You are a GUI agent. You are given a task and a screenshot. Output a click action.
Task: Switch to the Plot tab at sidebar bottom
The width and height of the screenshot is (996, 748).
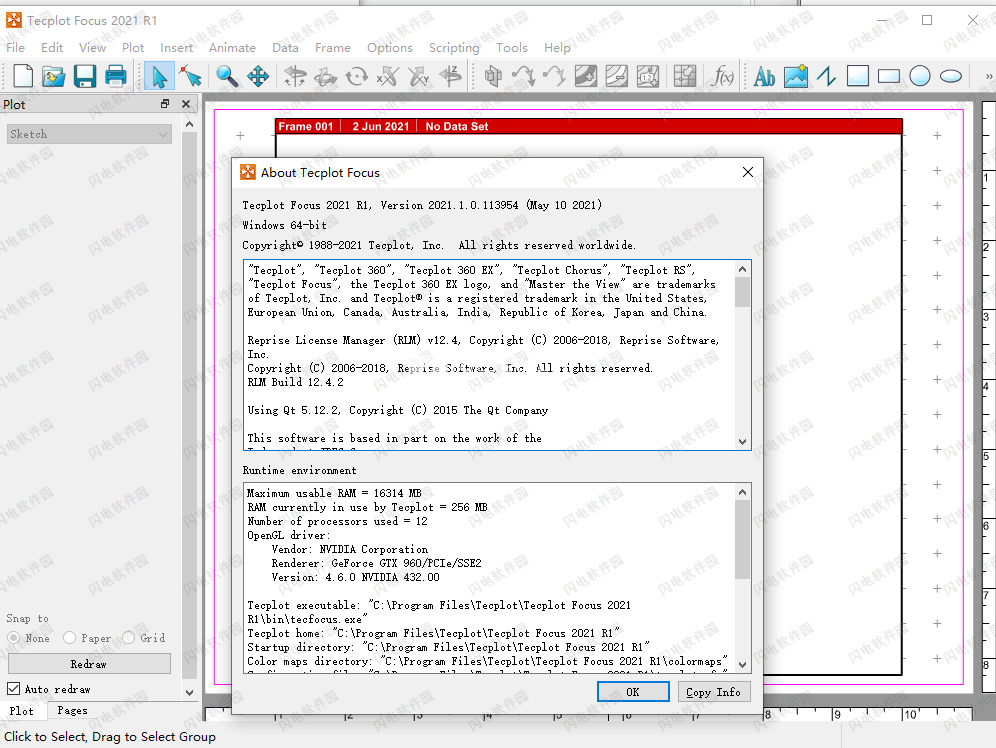pos(22,711)
